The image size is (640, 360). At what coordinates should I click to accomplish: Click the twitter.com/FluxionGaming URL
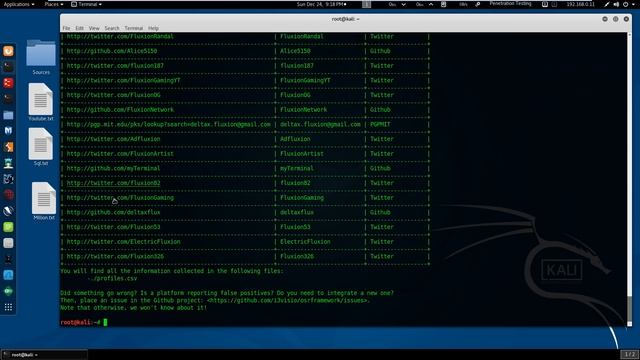pos(120,198)
